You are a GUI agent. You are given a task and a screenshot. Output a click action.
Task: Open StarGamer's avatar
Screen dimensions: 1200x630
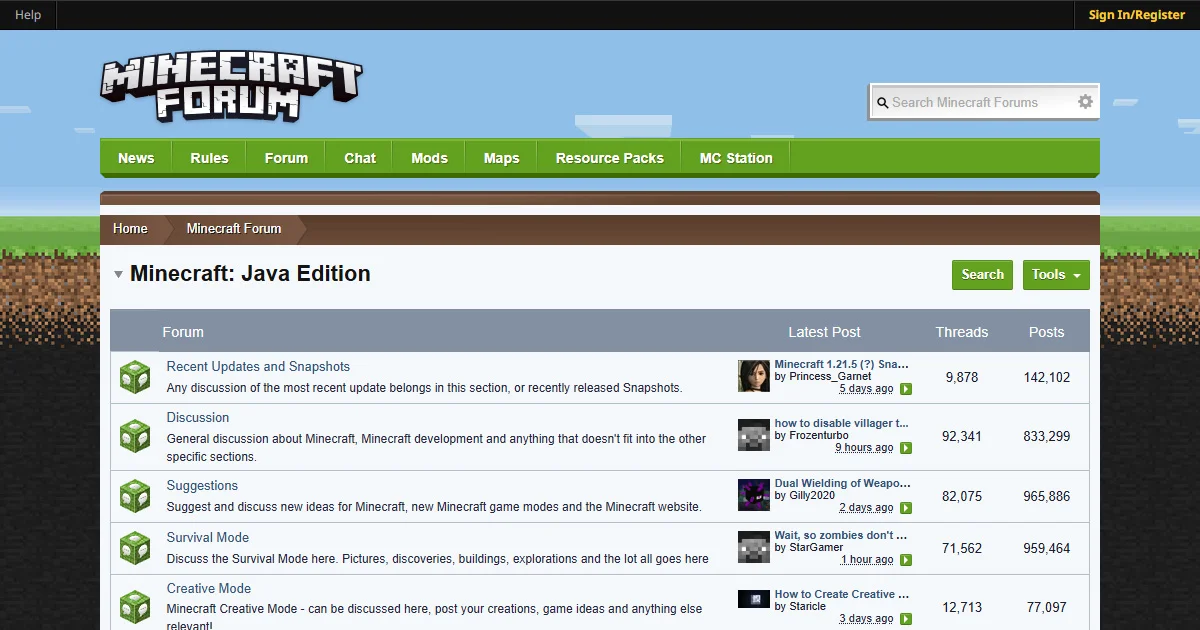[x=754, y=547]
